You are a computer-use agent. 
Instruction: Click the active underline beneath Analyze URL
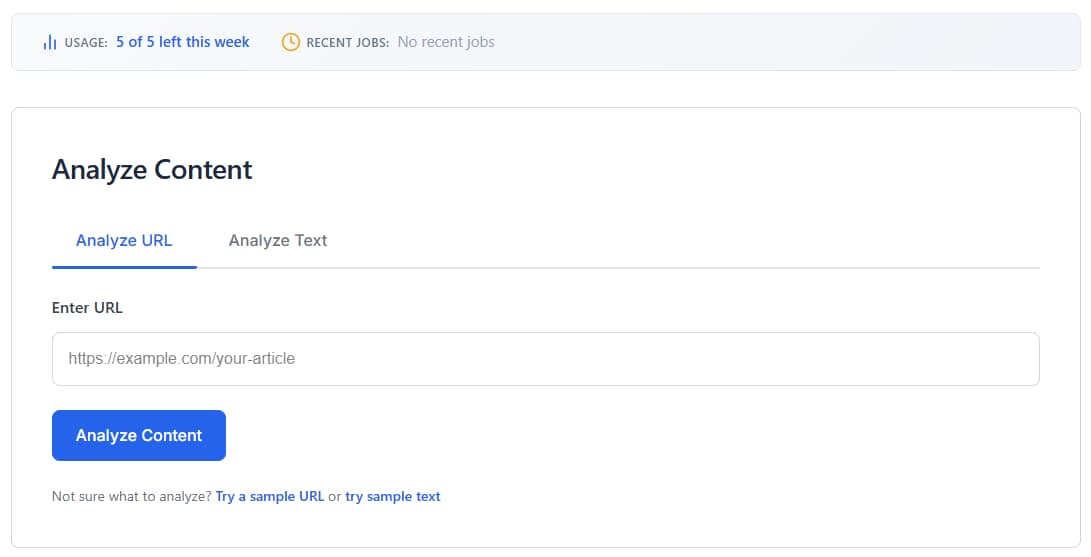(x=124, y=267)
